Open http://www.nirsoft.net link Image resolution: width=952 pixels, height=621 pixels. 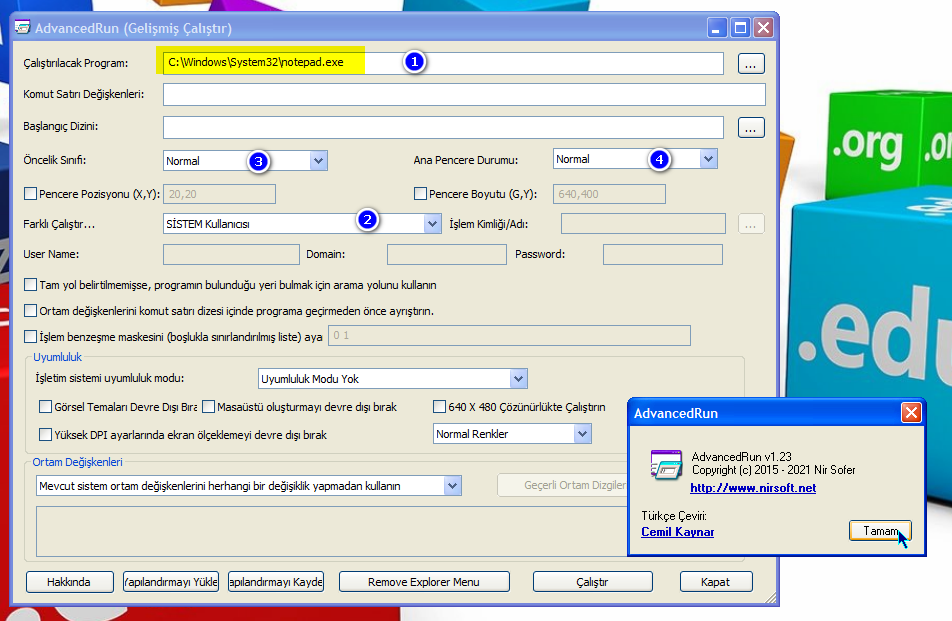tap(753, 487)
